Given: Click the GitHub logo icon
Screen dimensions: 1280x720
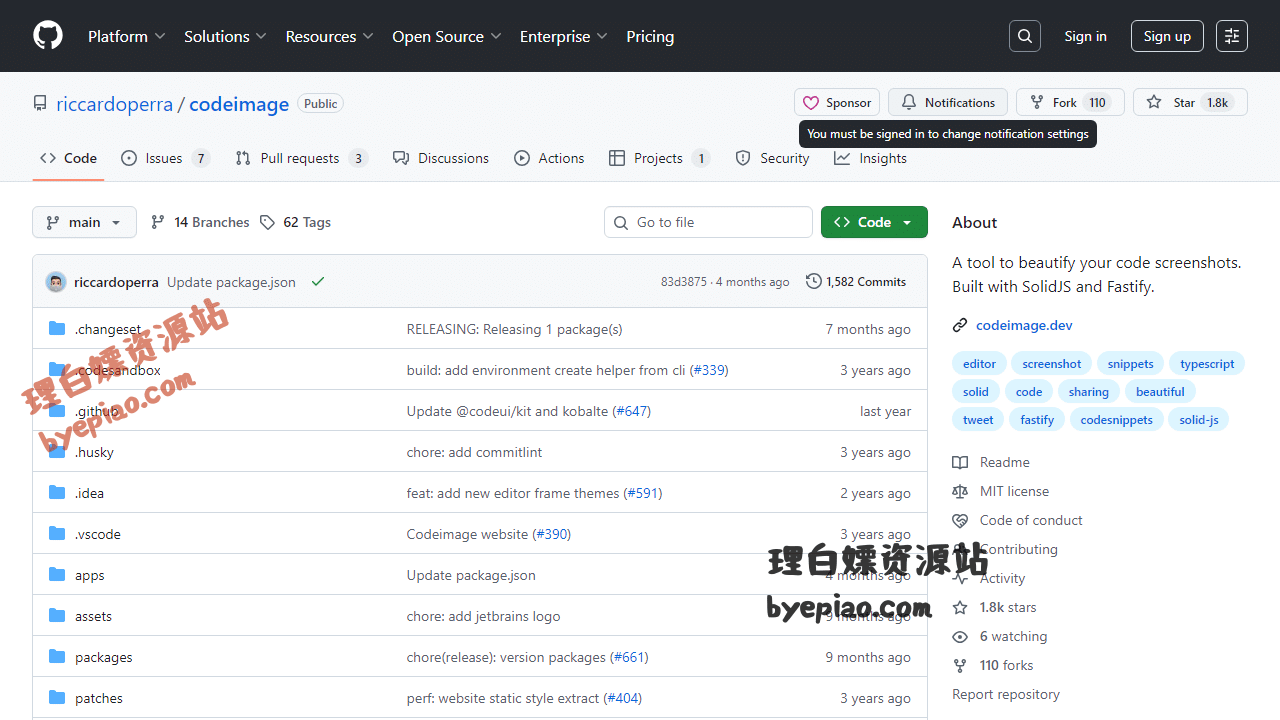Looking at the screenshot, I should [x=48, y=36].
